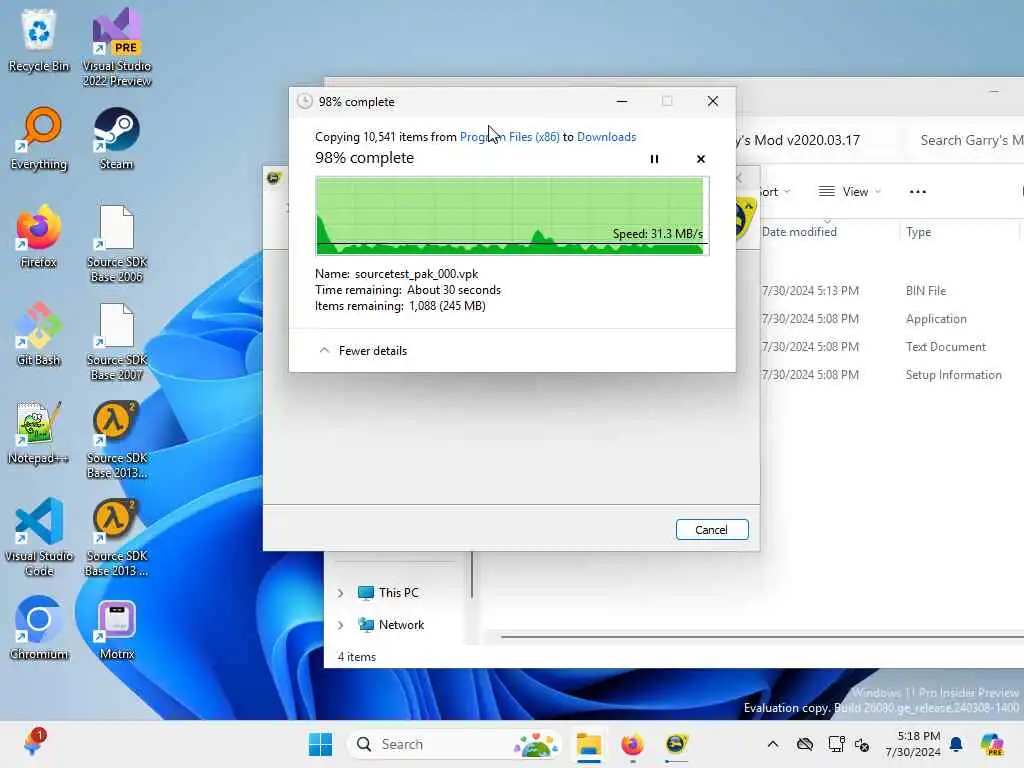Launch Notepad++ from the desktop
The image size is (1024, 768).
pos(39,432)
